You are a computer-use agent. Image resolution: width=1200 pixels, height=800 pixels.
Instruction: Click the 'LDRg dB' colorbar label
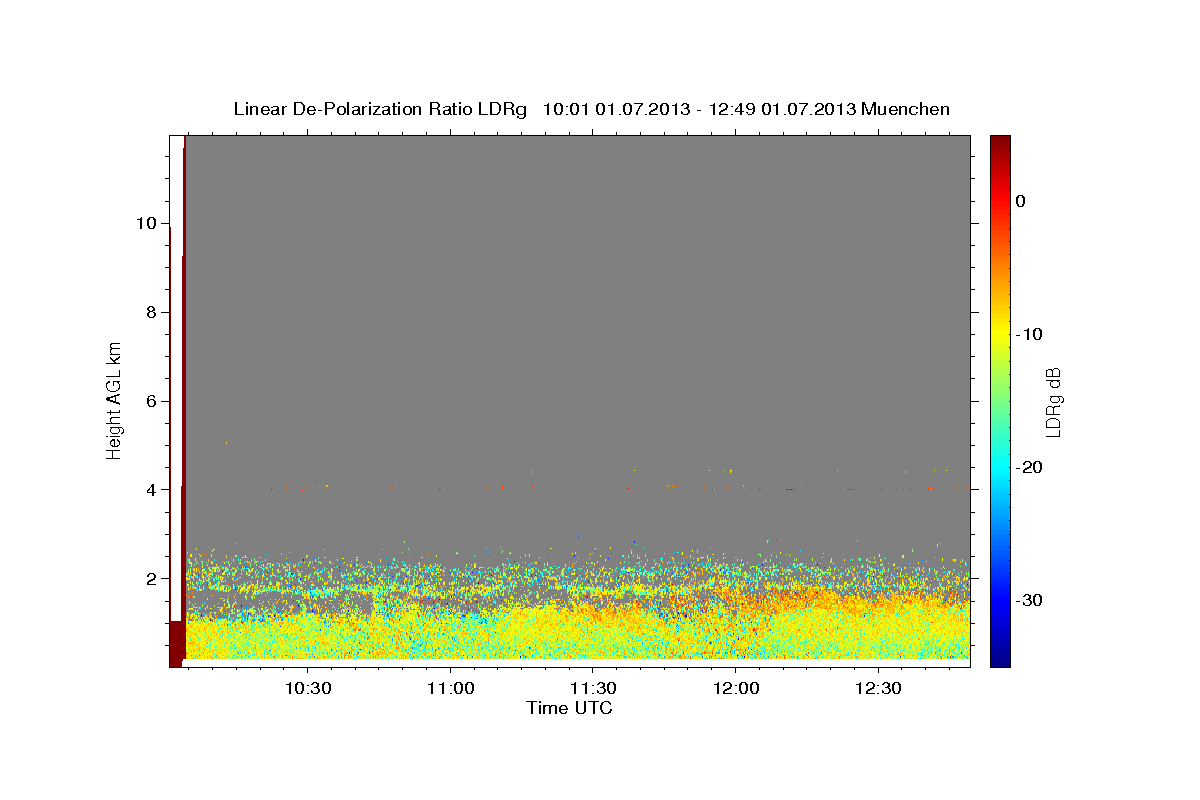1052,401
